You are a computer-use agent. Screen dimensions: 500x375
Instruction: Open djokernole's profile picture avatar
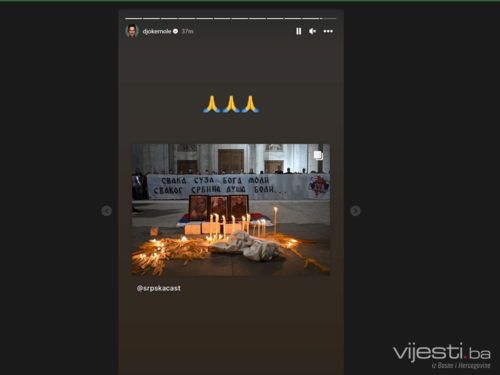132,31
